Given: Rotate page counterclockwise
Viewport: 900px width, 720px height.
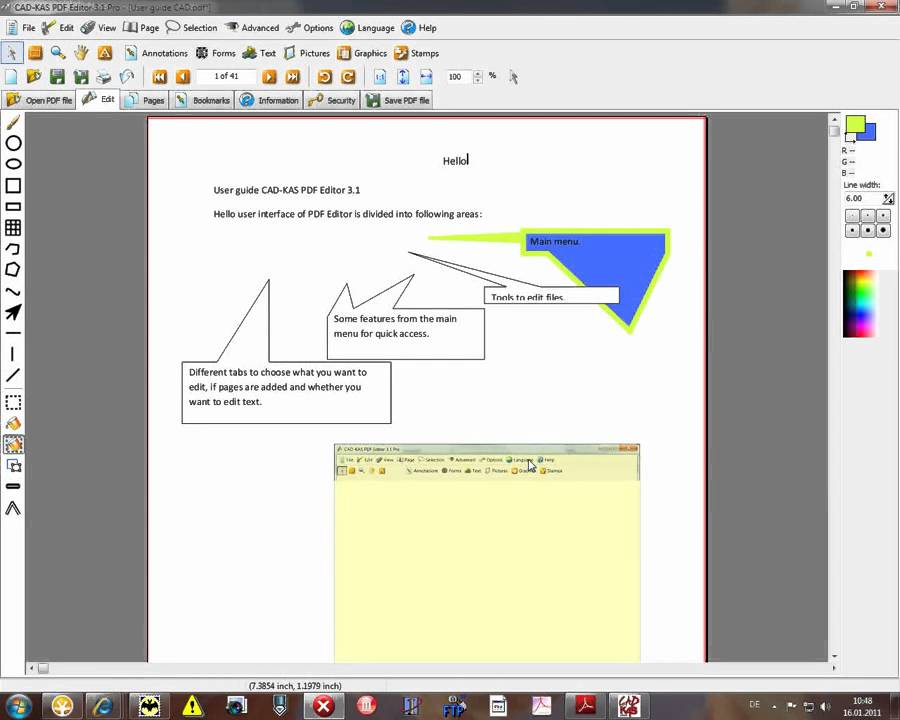Looking at the screenshot, I should click(325, 76).
